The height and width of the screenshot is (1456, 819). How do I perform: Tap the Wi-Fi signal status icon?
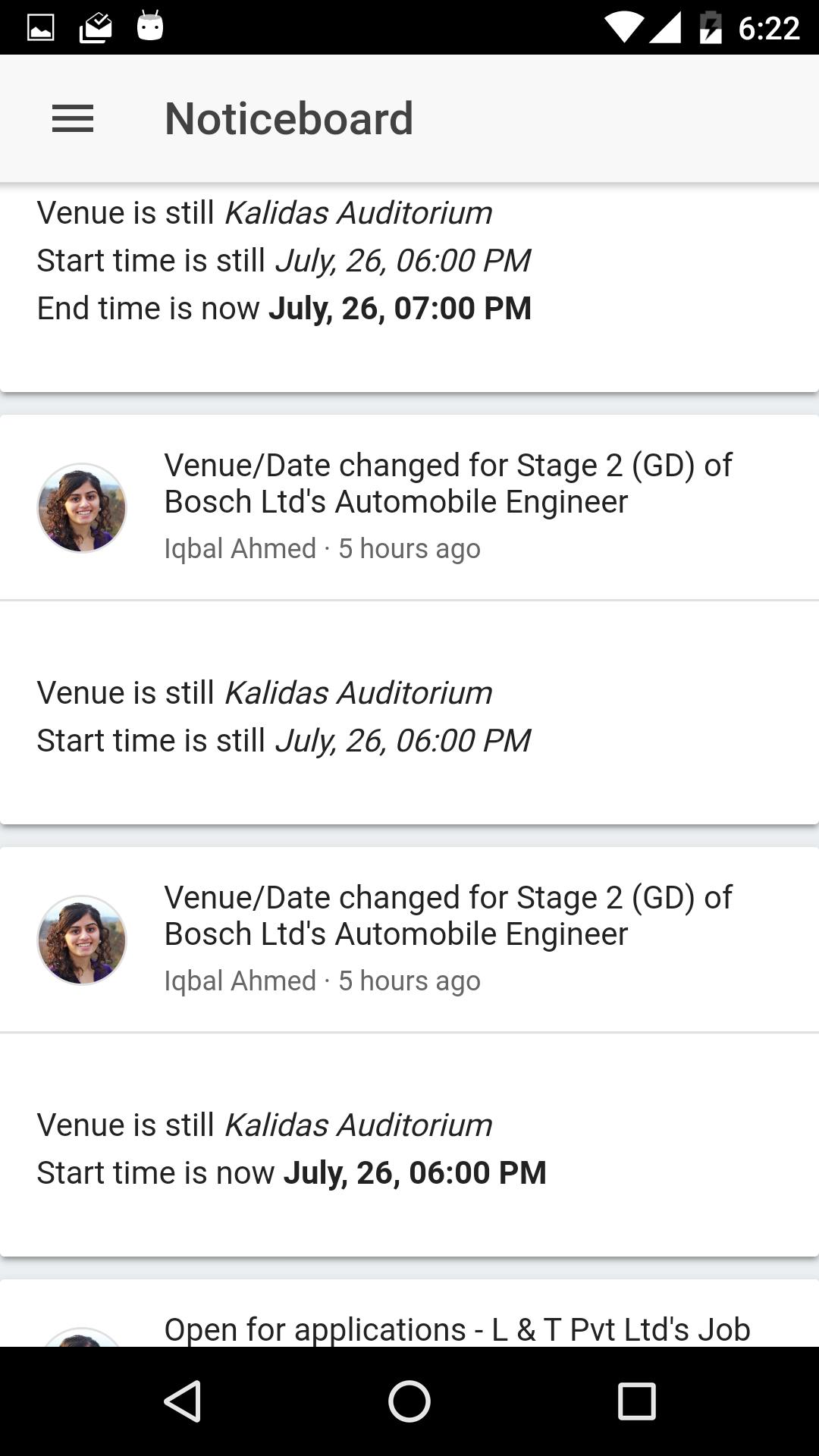pyautogui.click(x=625, y=28)
